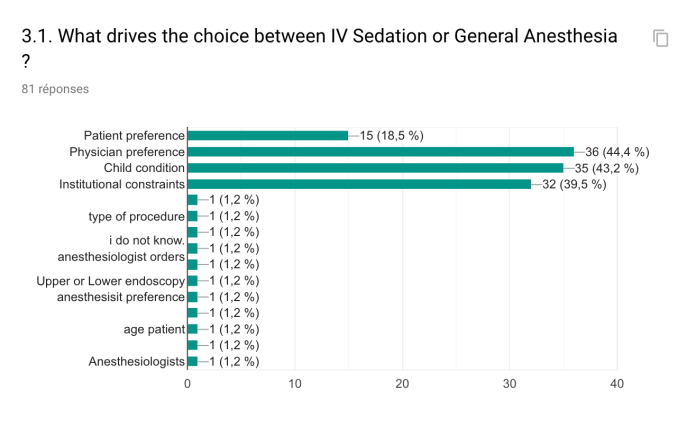
Task: Click the "81 réponses" text
Action: pos(55,89)
